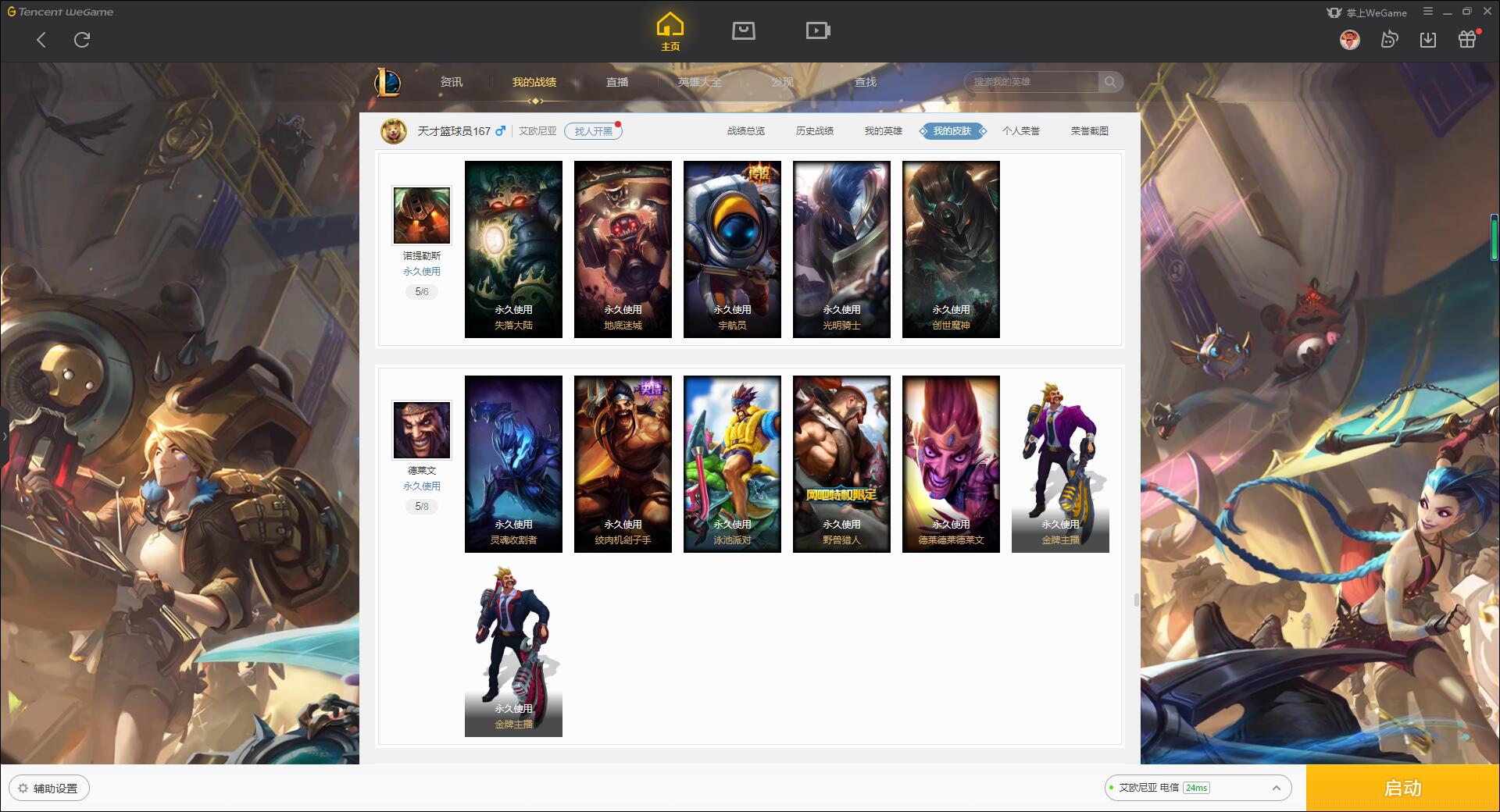Focus the hero search field

point(1032,82)
